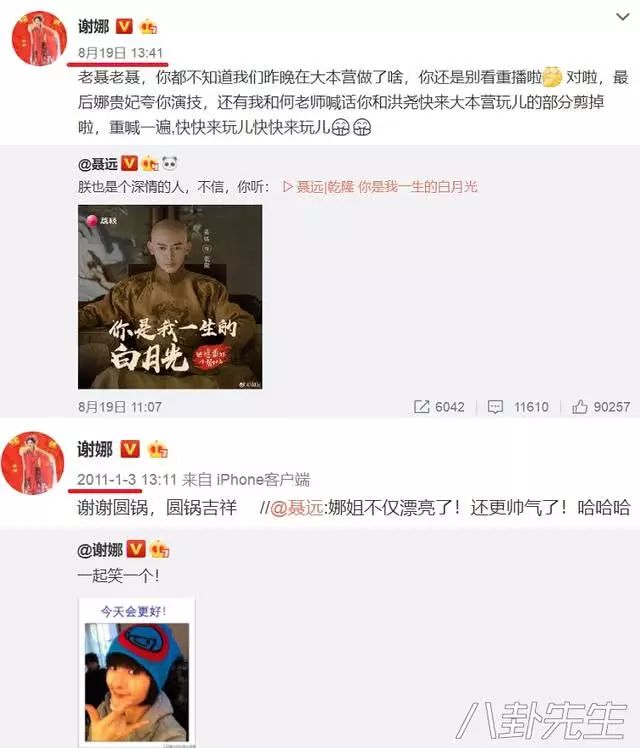Click the 8月19日 13:41 timestamp
This screenshot has height=748, width=640.
point(120,52)
